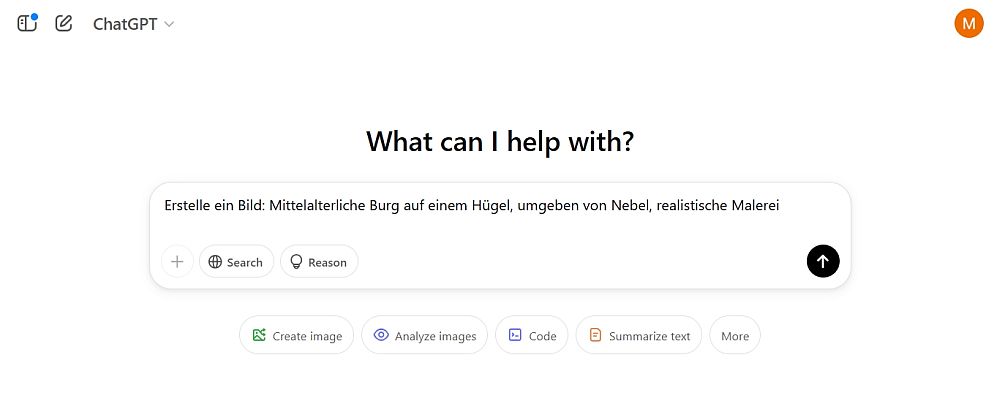
Task: Select the Summarize text suggestion chip
Action: point(639,336)
